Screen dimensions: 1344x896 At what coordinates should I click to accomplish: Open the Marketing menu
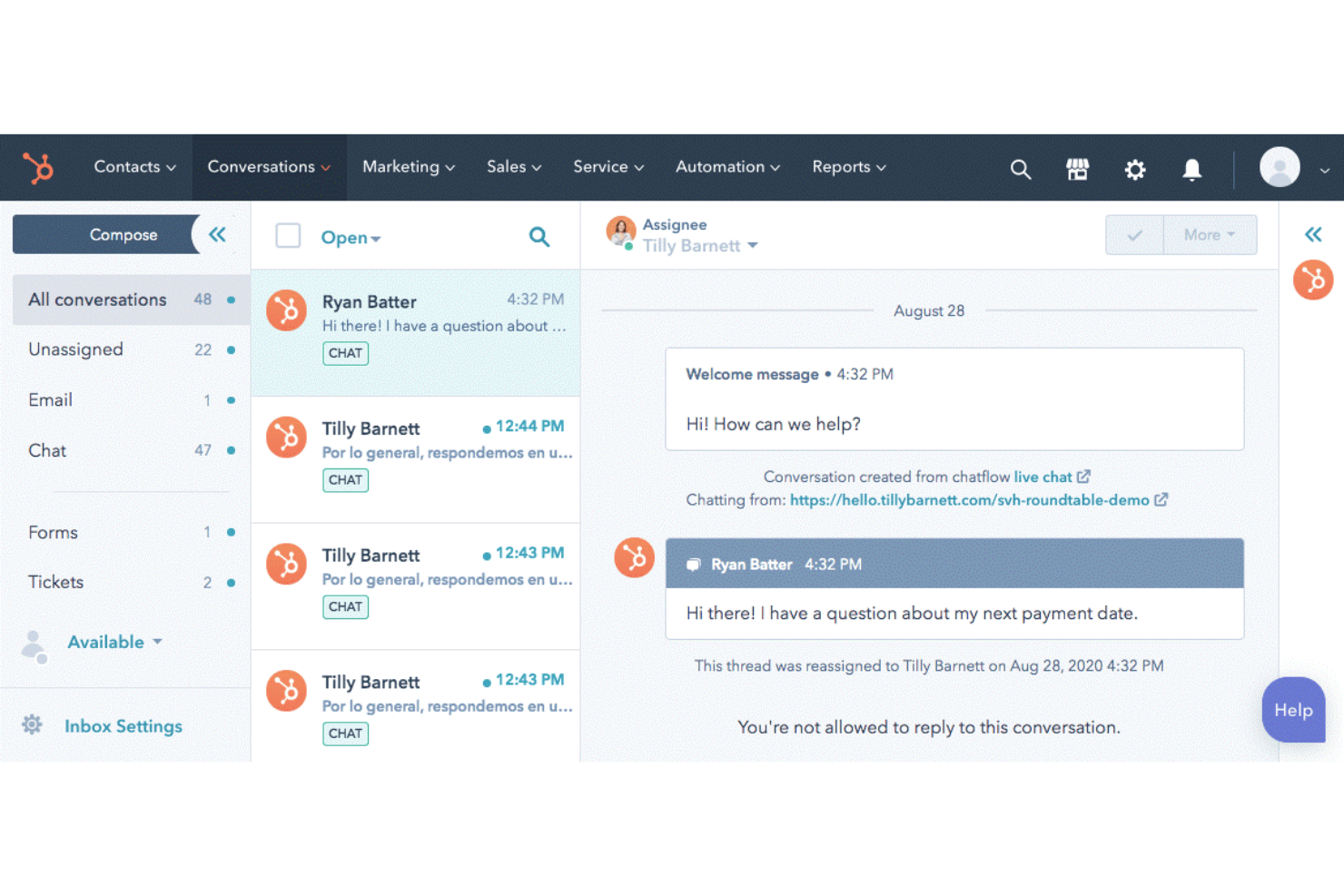coord(408,167)
